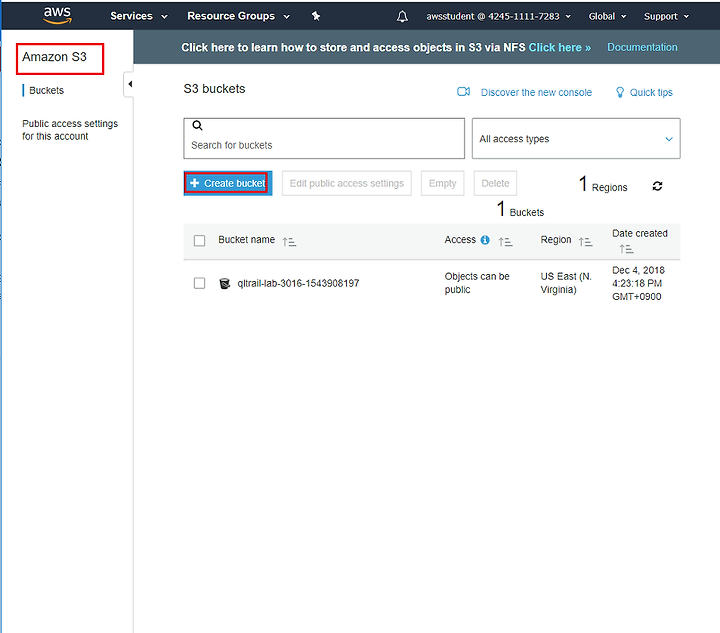Open Discover the new console link
The image size is (720, 633).
[x=536, y=92]
